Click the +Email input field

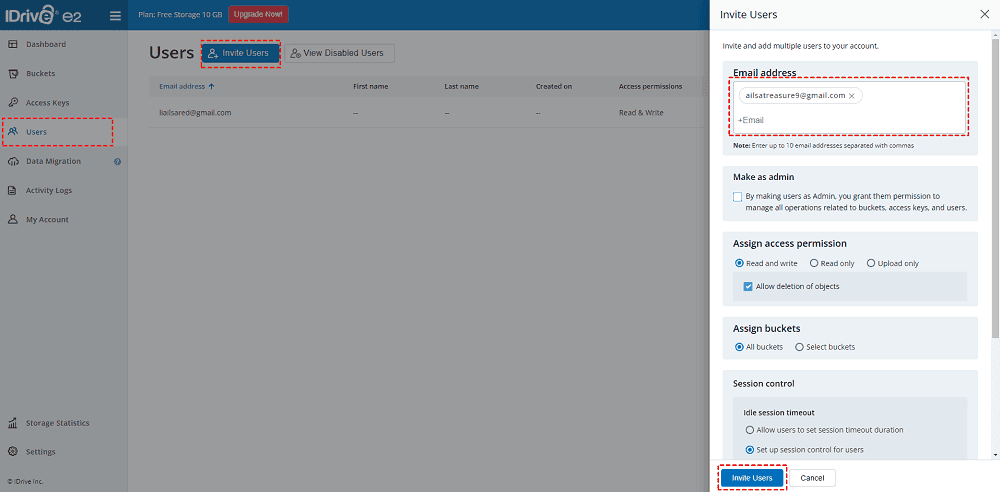[849, 120]
